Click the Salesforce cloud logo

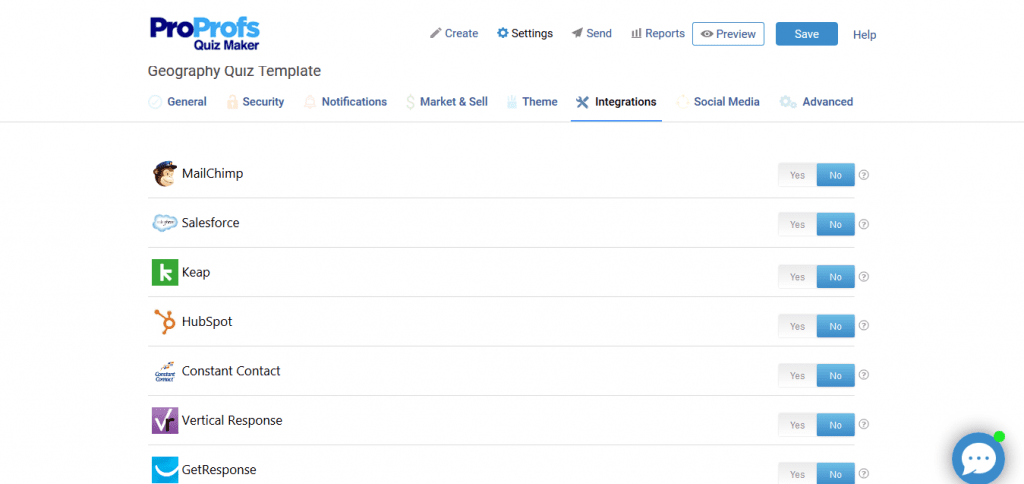(x=165, y=223)
